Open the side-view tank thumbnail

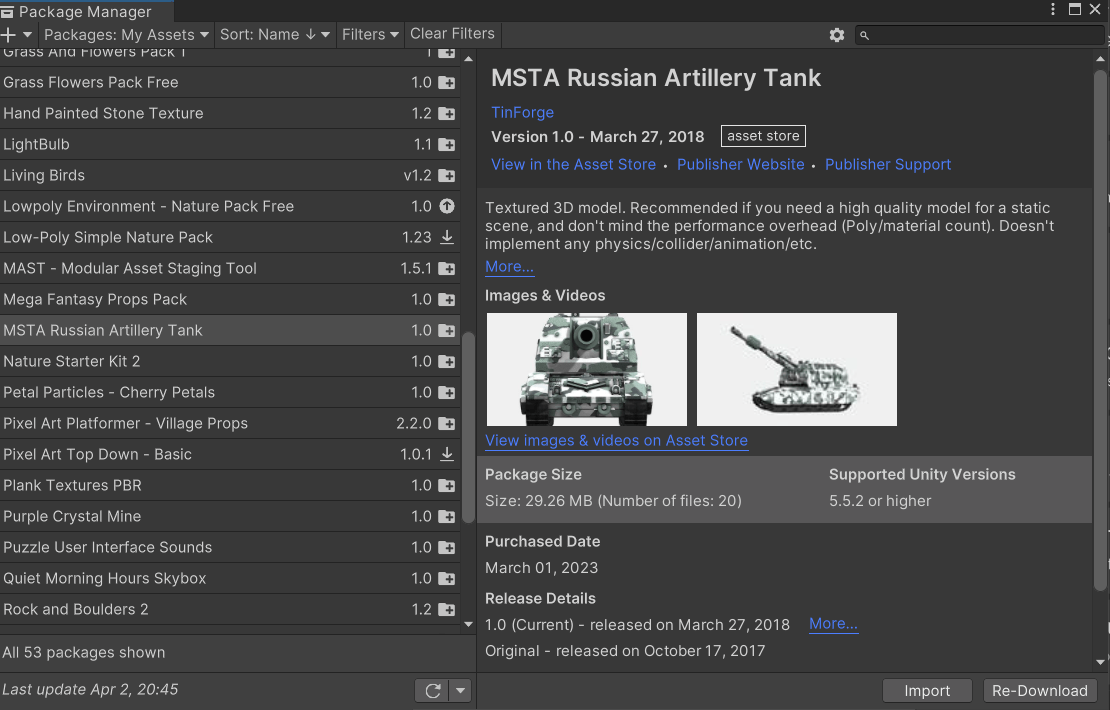point(796,370)
